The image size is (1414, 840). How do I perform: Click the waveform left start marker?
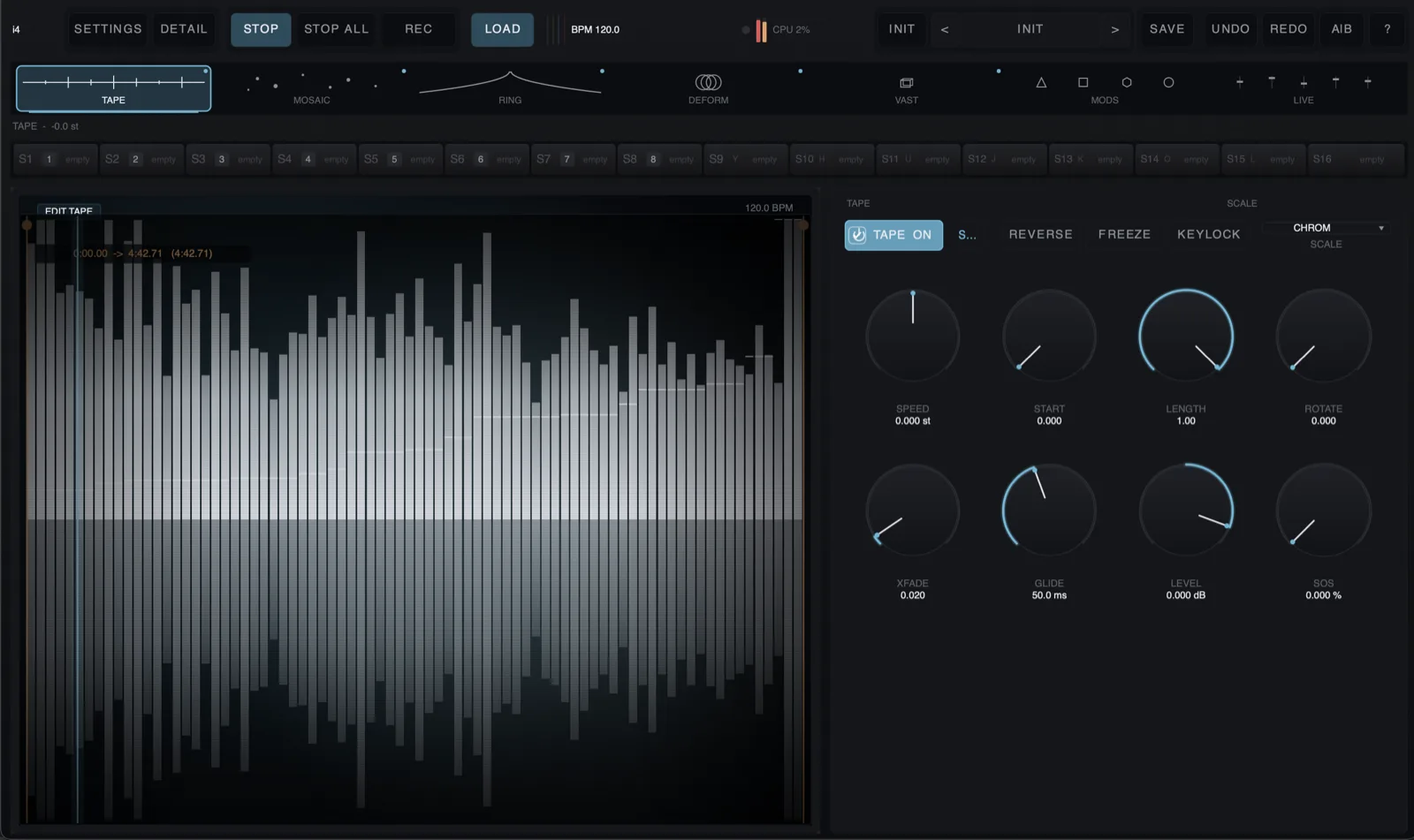coord(27,225)
